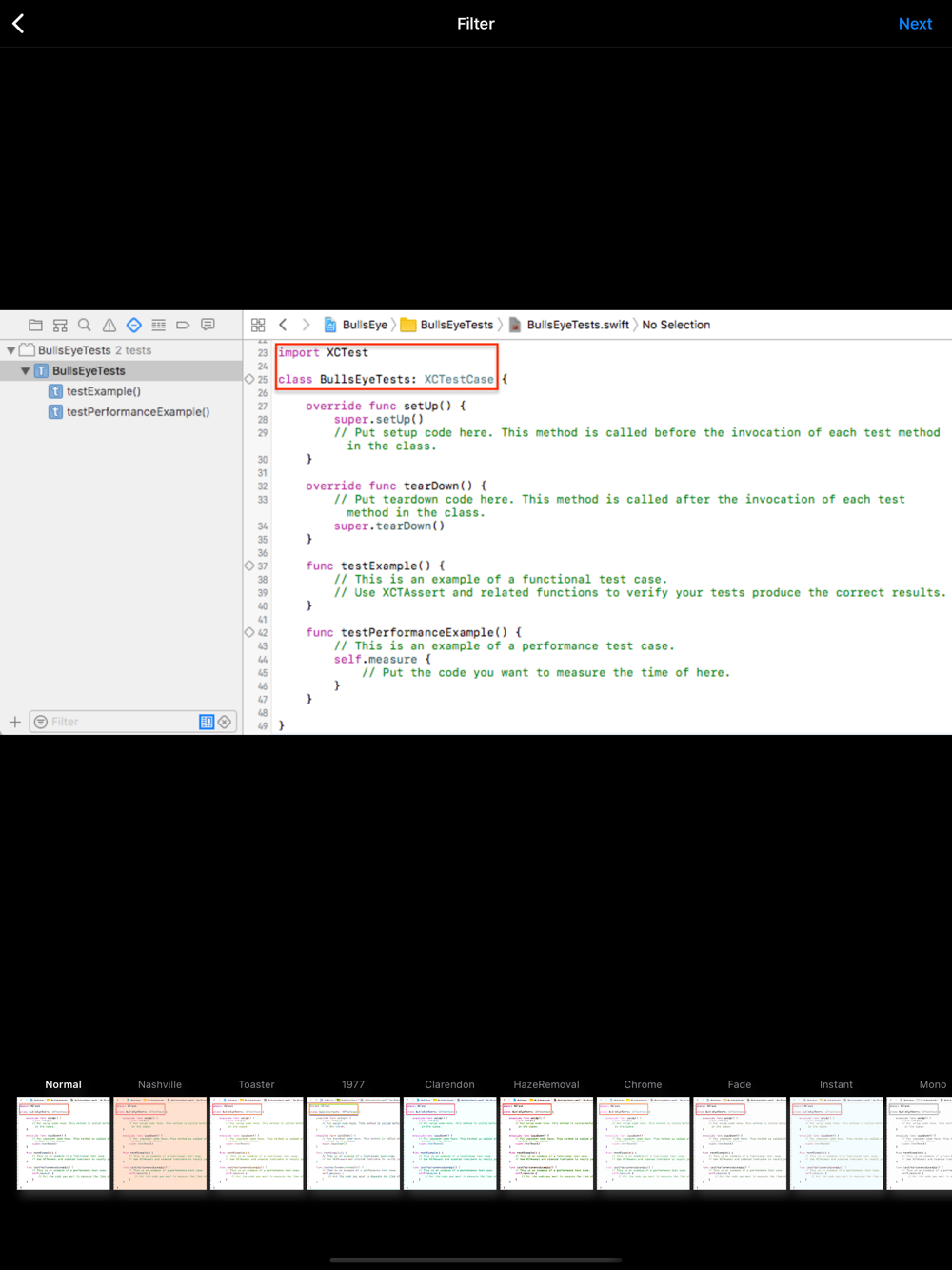Click the Filter screen title
Screen dimensions: 952x1270
point(476,24)
